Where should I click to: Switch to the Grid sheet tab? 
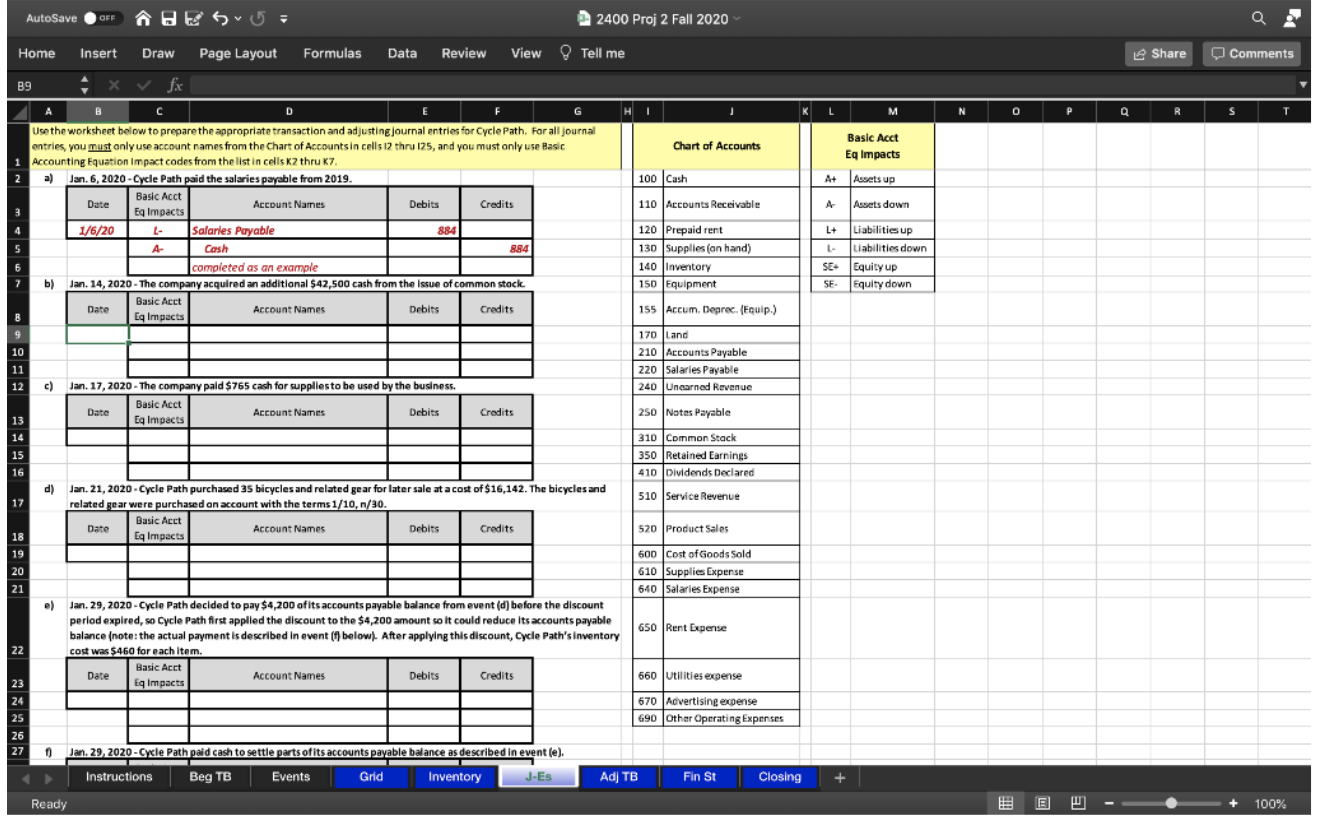pos(371,777)
